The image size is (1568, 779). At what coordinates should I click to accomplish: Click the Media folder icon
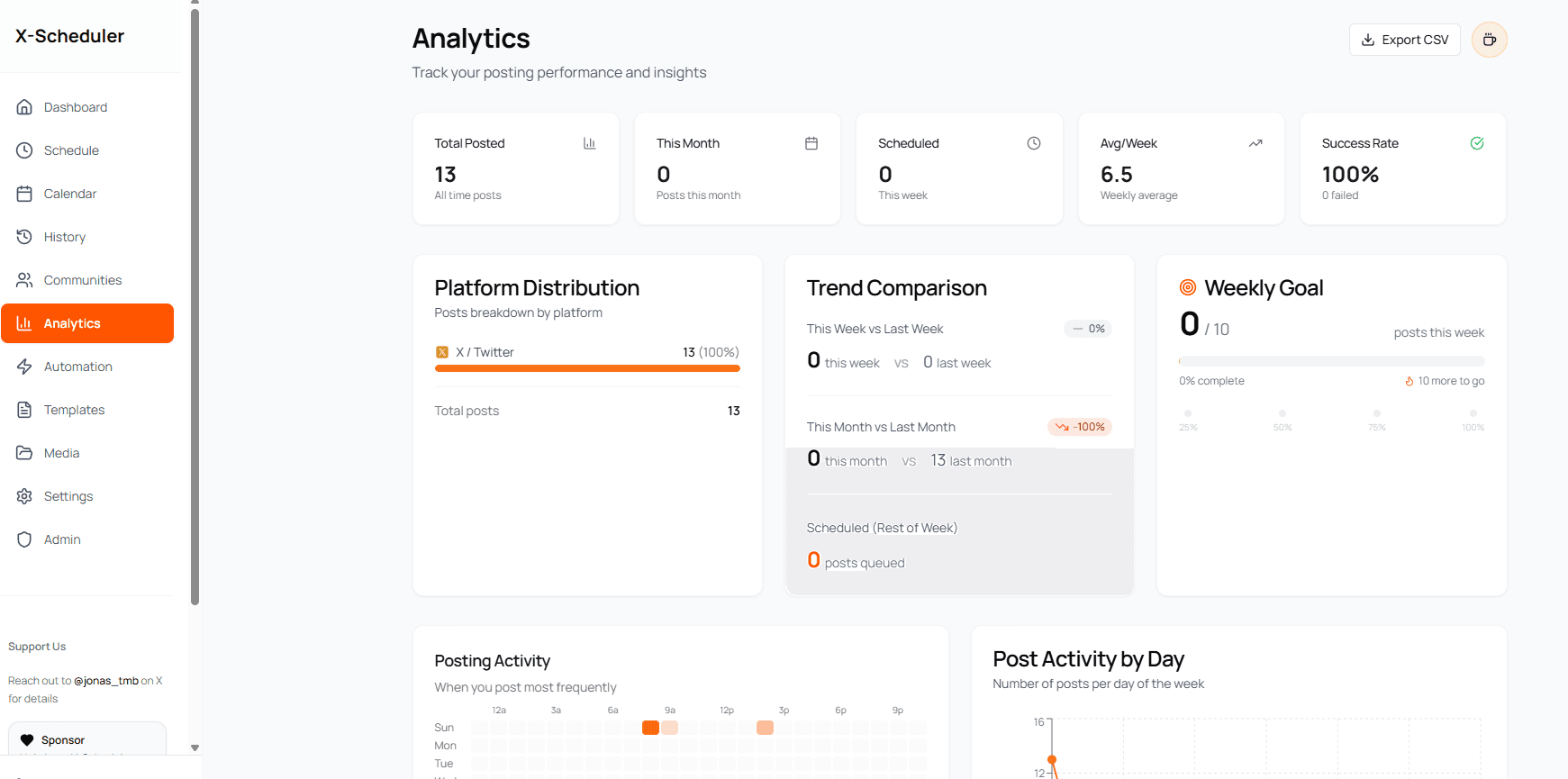[24, 453]
